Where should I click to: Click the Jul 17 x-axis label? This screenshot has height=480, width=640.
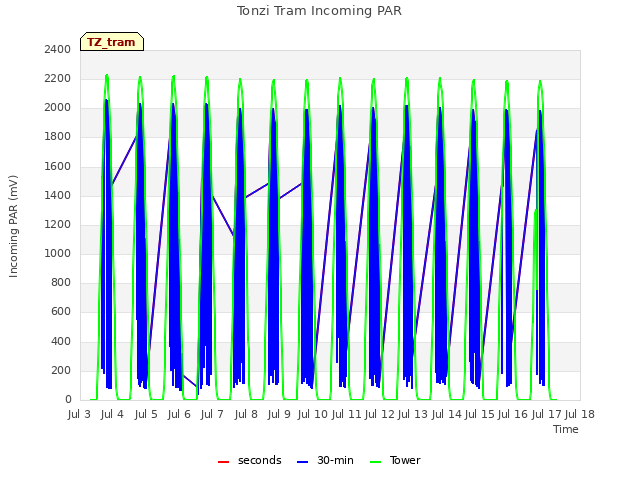coord(546,414)
